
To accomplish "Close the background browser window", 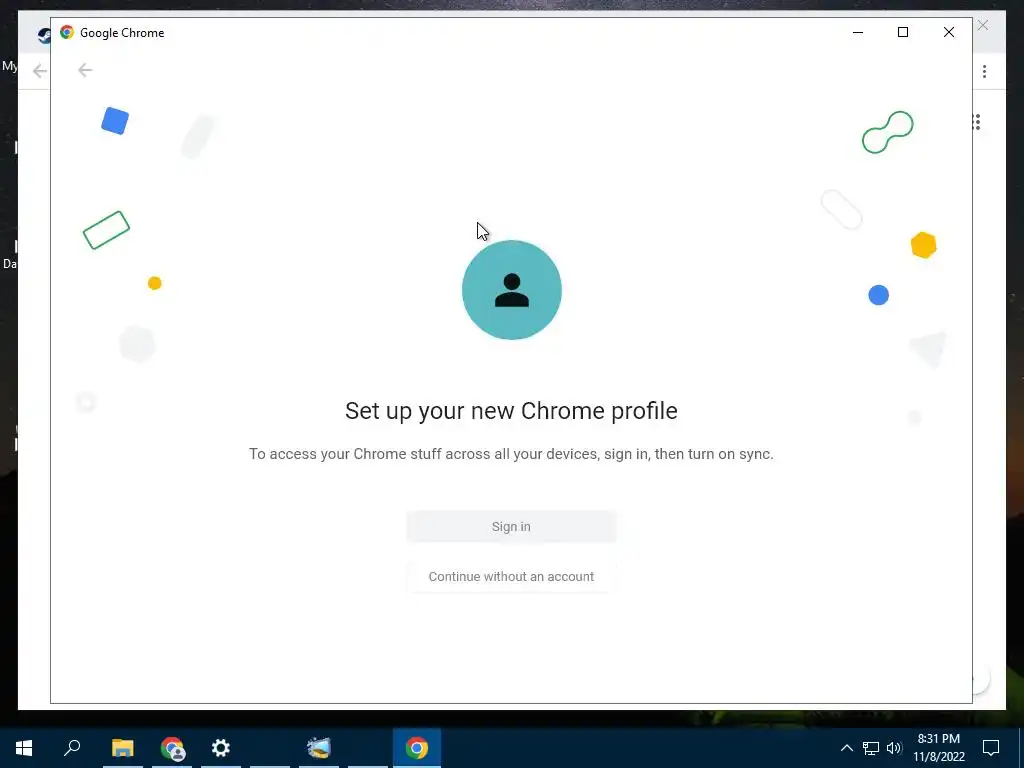I will tap(983, 25).
